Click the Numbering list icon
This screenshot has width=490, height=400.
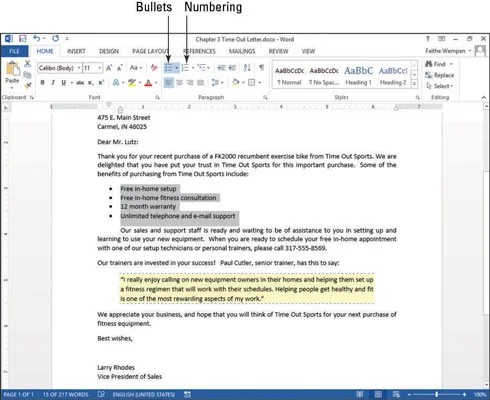[185, 68]
